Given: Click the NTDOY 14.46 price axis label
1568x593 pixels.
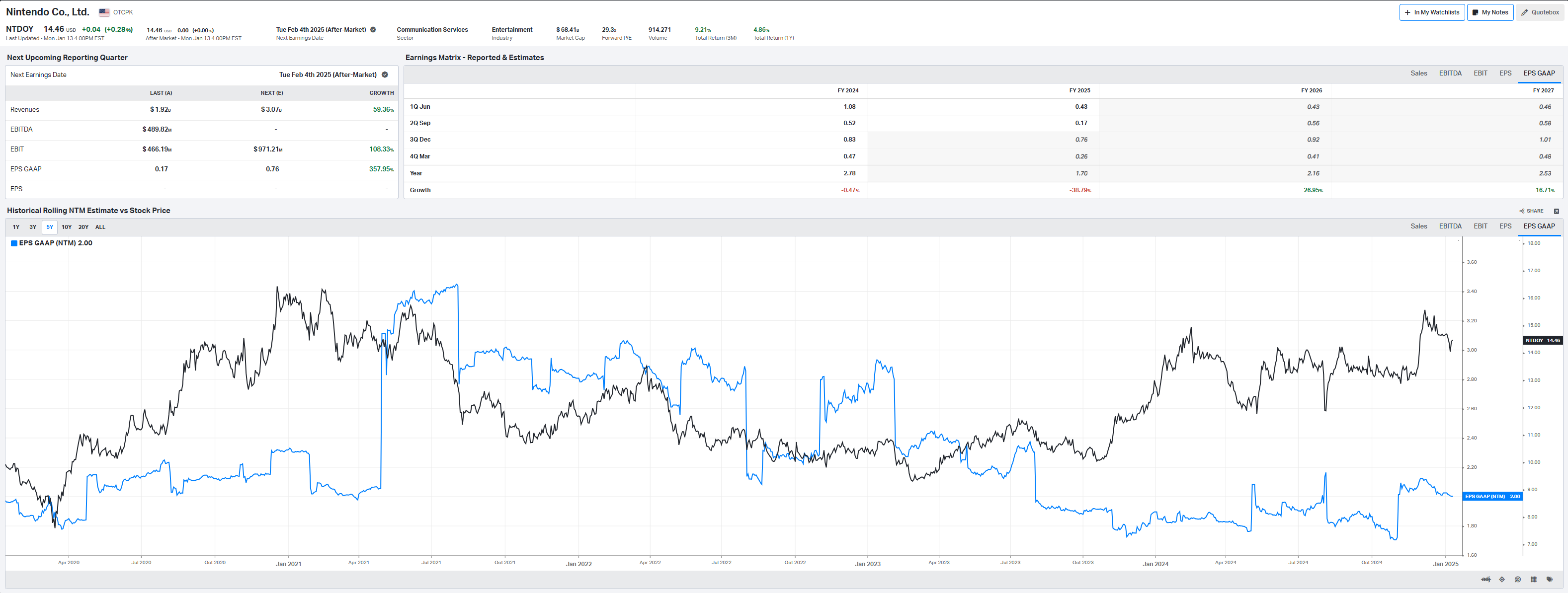Looking at the screenshot, I should (1543, 340).
